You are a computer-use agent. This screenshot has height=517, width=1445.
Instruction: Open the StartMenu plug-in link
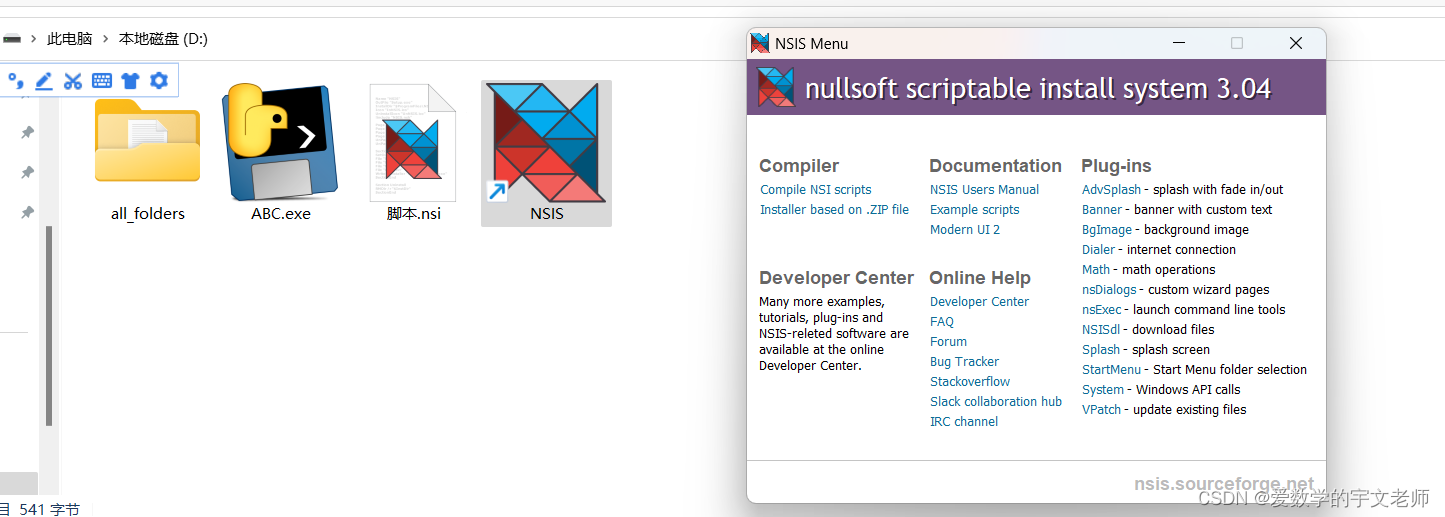1111,370
